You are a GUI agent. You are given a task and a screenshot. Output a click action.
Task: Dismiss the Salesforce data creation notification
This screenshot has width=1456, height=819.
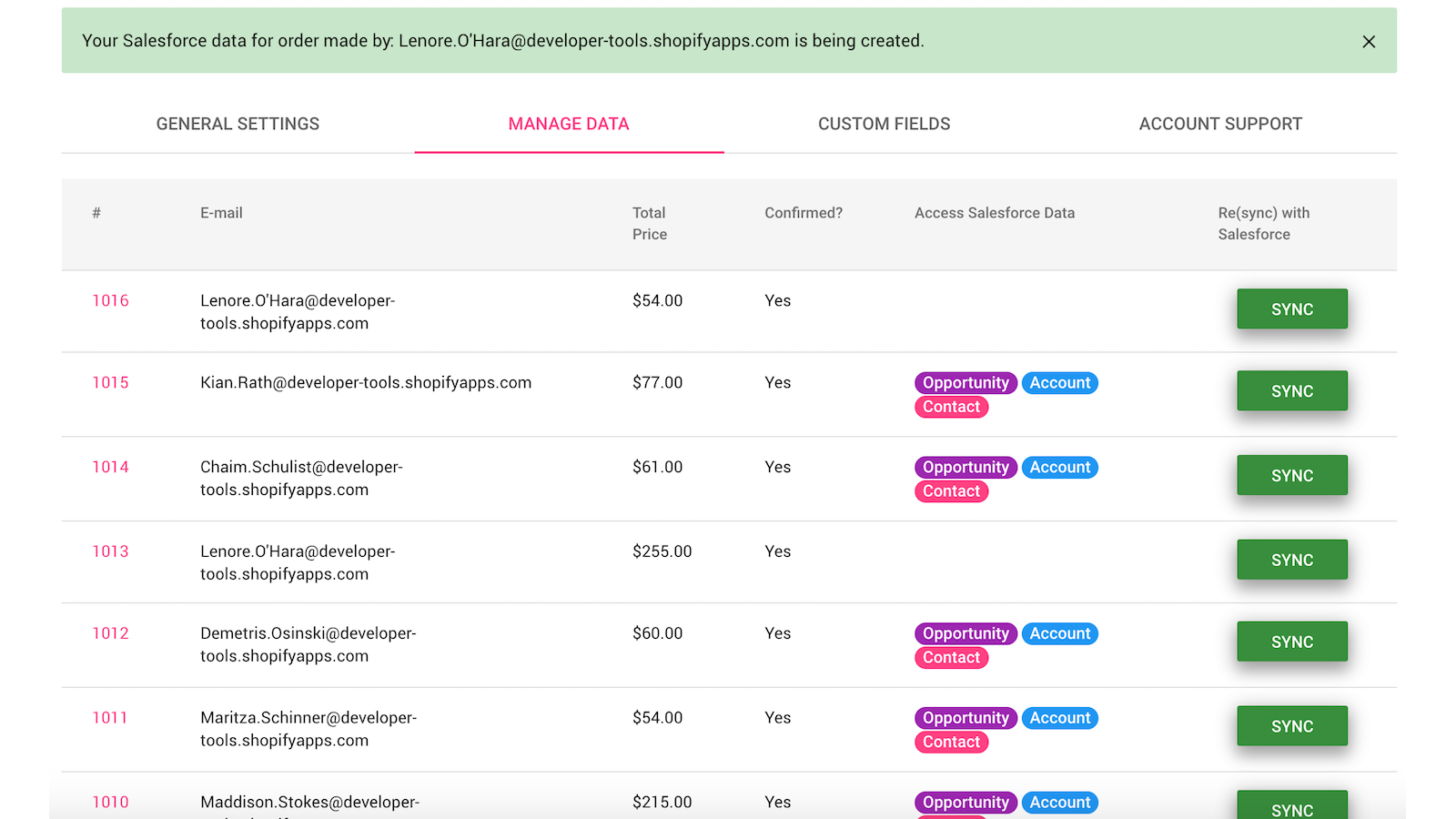pyautogui.click(x=1369, y=41)
